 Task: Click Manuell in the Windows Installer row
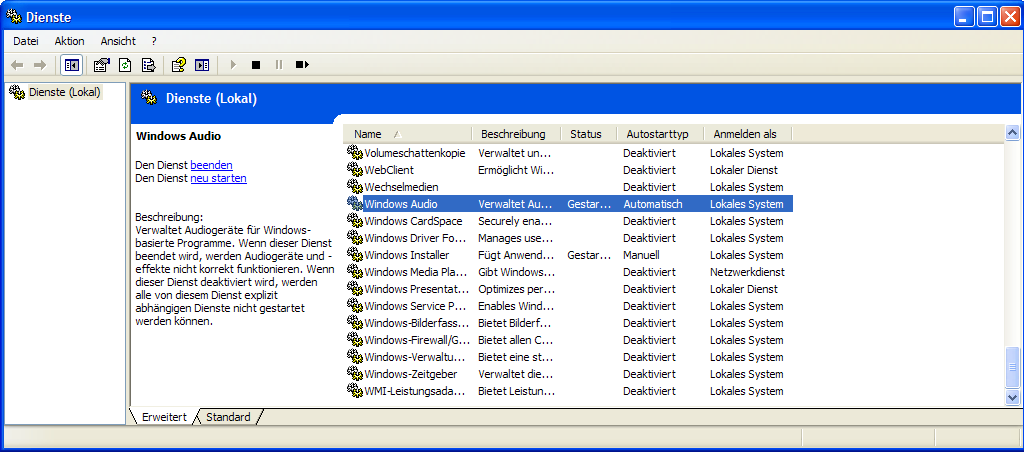click(x=641, y=255)
